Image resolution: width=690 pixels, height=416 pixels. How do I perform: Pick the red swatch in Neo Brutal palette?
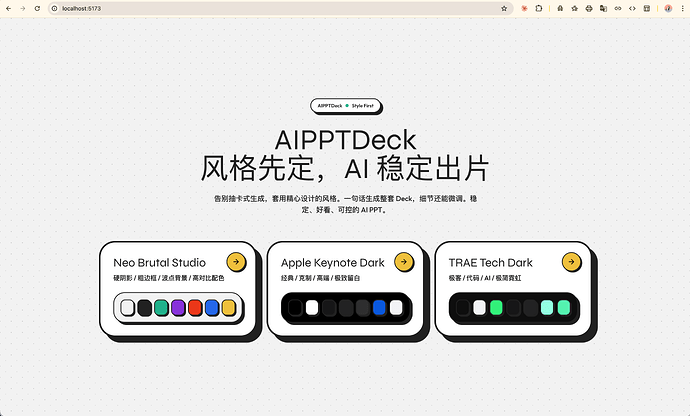coord(194,308)
